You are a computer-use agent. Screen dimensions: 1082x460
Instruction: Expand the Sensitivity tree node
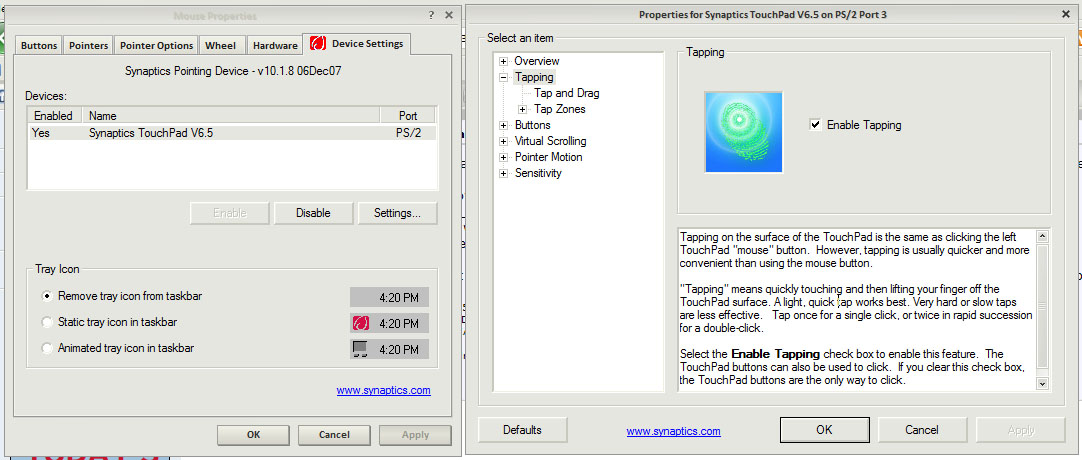coord(504,173)
